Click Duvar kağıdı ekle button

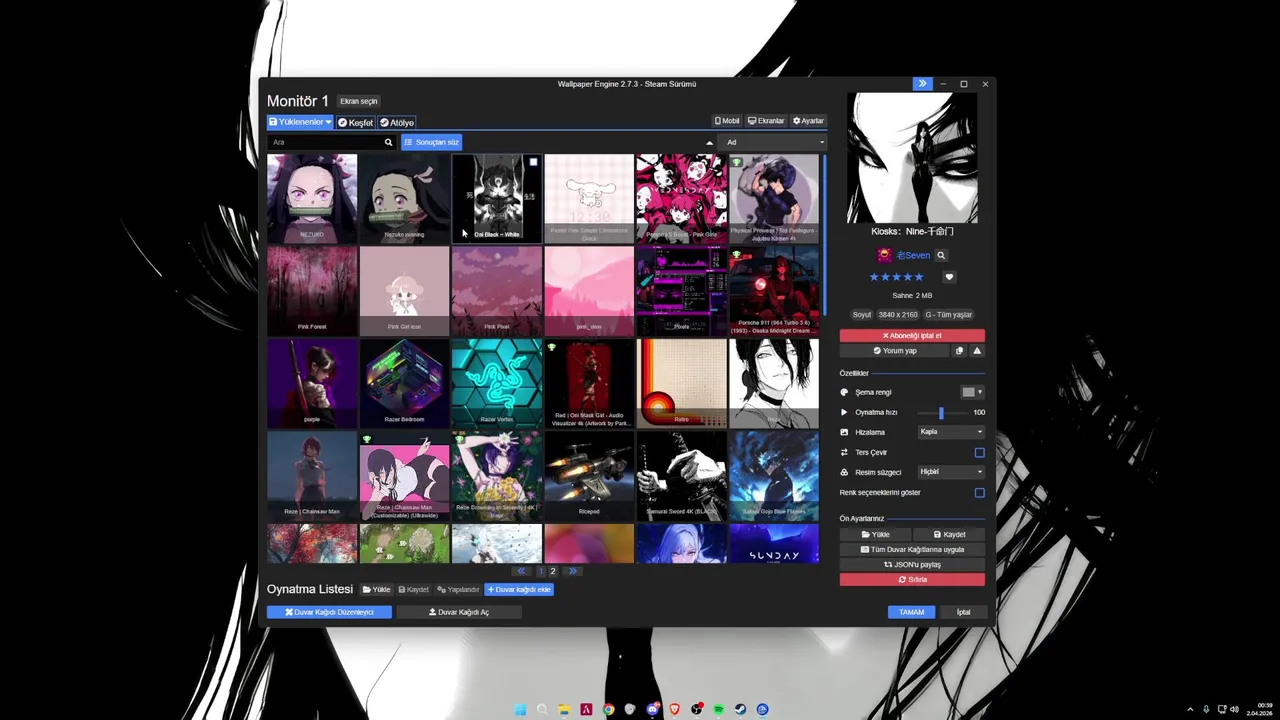(x=519, y=590)
